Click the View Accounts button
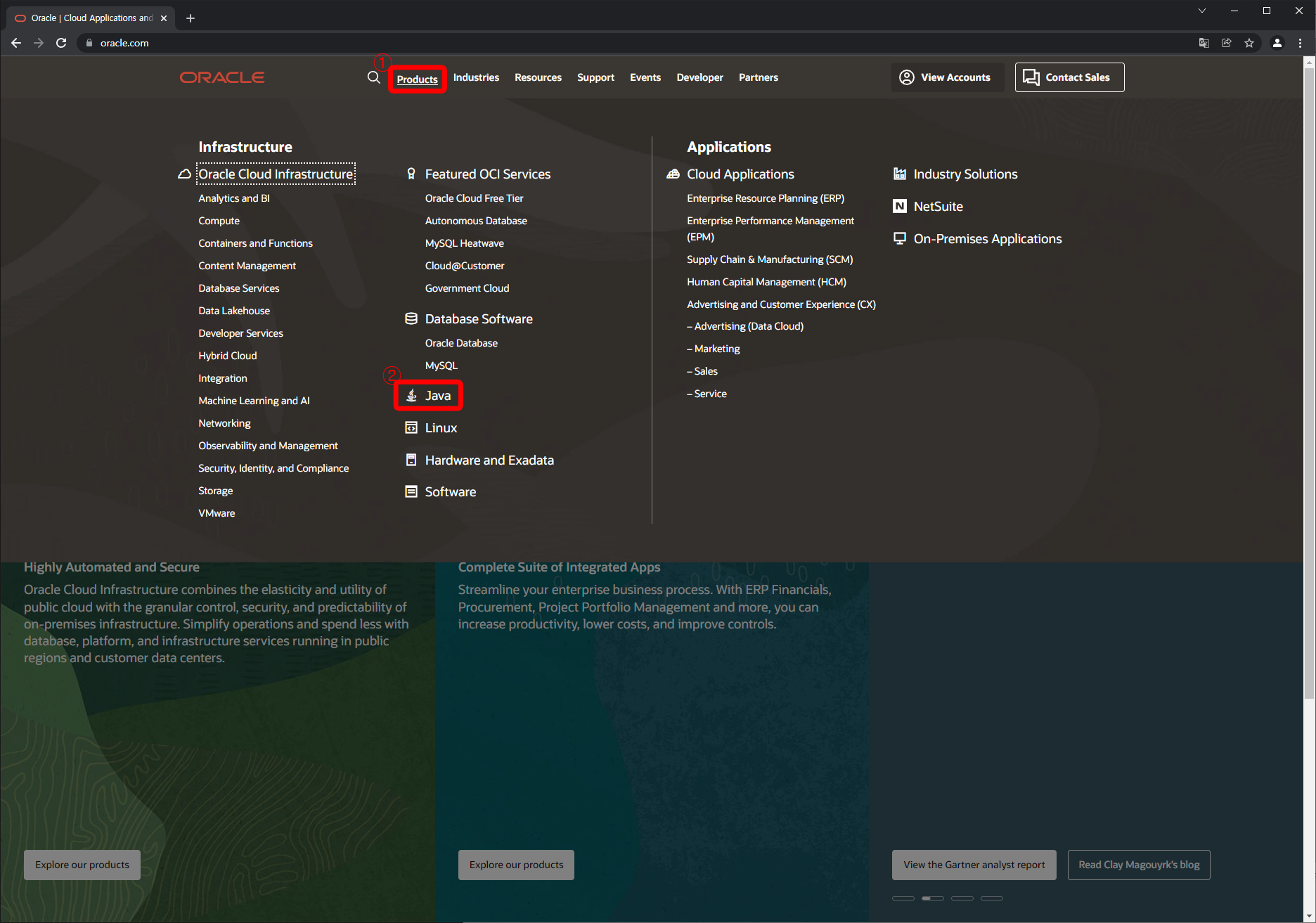This screenshot has height=923, width=1316. [947, 77]
